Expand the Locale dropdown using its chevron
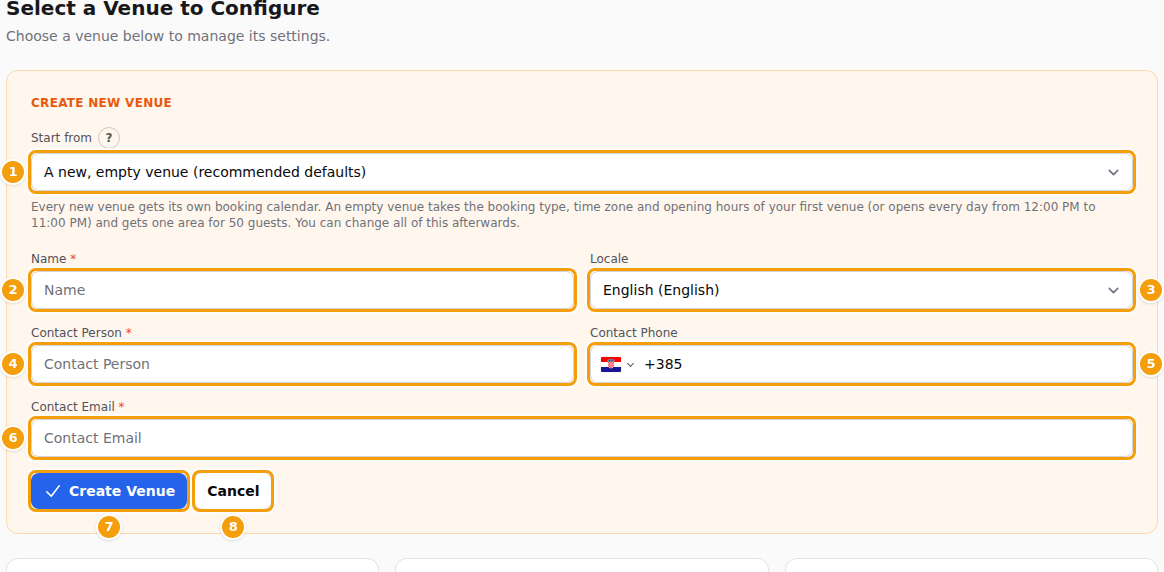Screen dimensions: 1164x572 (x=1113, y=290)
